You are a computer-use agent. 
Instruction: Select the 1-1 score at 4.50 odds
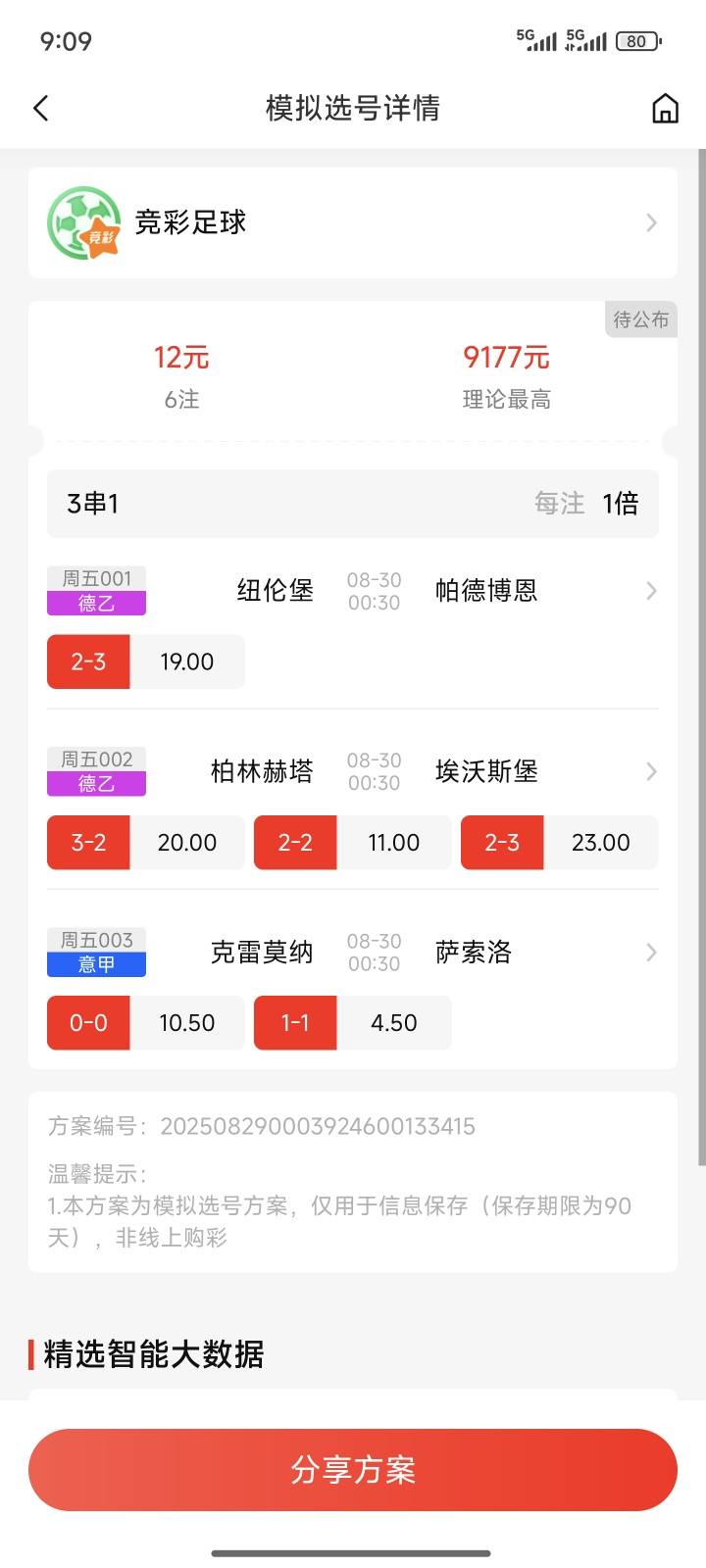pyautogui.click(x=353, y=1022)
